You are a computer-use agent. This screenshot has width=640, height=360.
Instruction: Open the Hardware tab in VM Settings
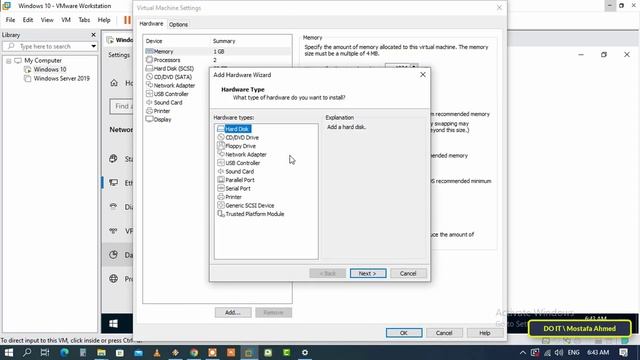tap(151, 24)
